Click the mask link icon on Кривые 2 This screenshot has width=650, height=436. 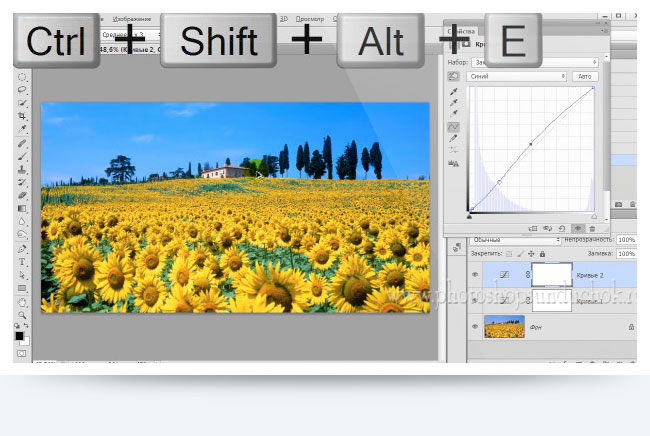coord(528,274)
